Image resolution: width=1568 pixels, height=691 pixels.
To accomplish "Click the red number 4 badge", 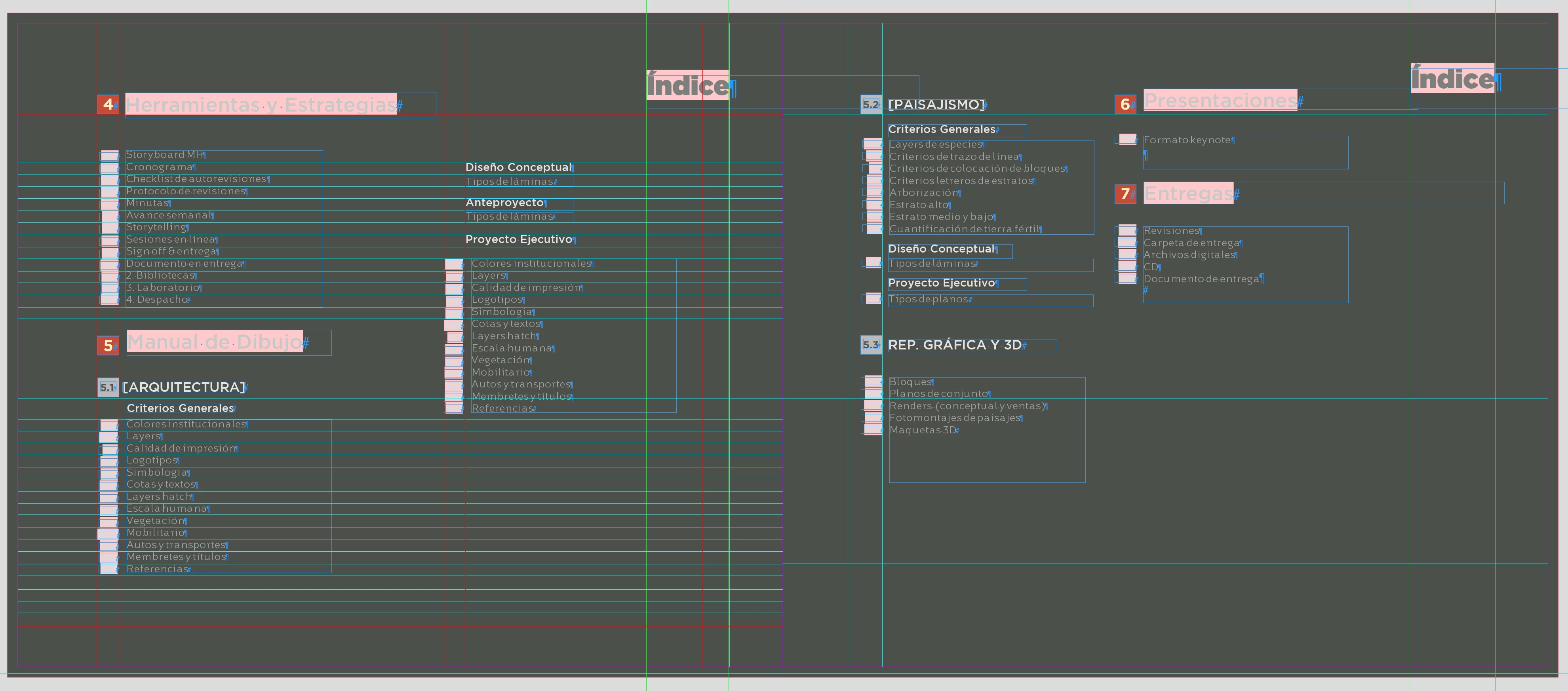I will [108, 104].
